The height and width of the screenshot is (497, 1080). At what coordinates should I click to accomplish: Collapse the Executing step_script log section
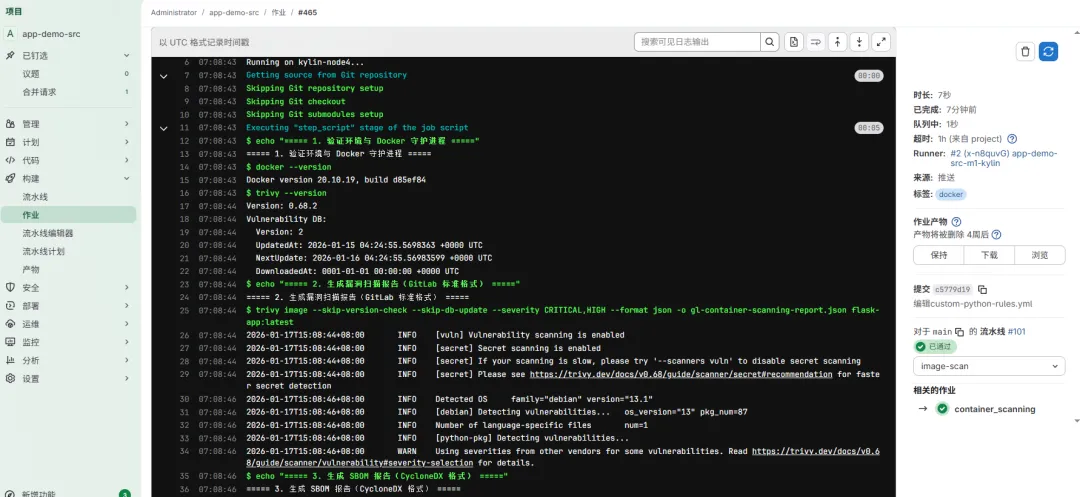[163, 128]
